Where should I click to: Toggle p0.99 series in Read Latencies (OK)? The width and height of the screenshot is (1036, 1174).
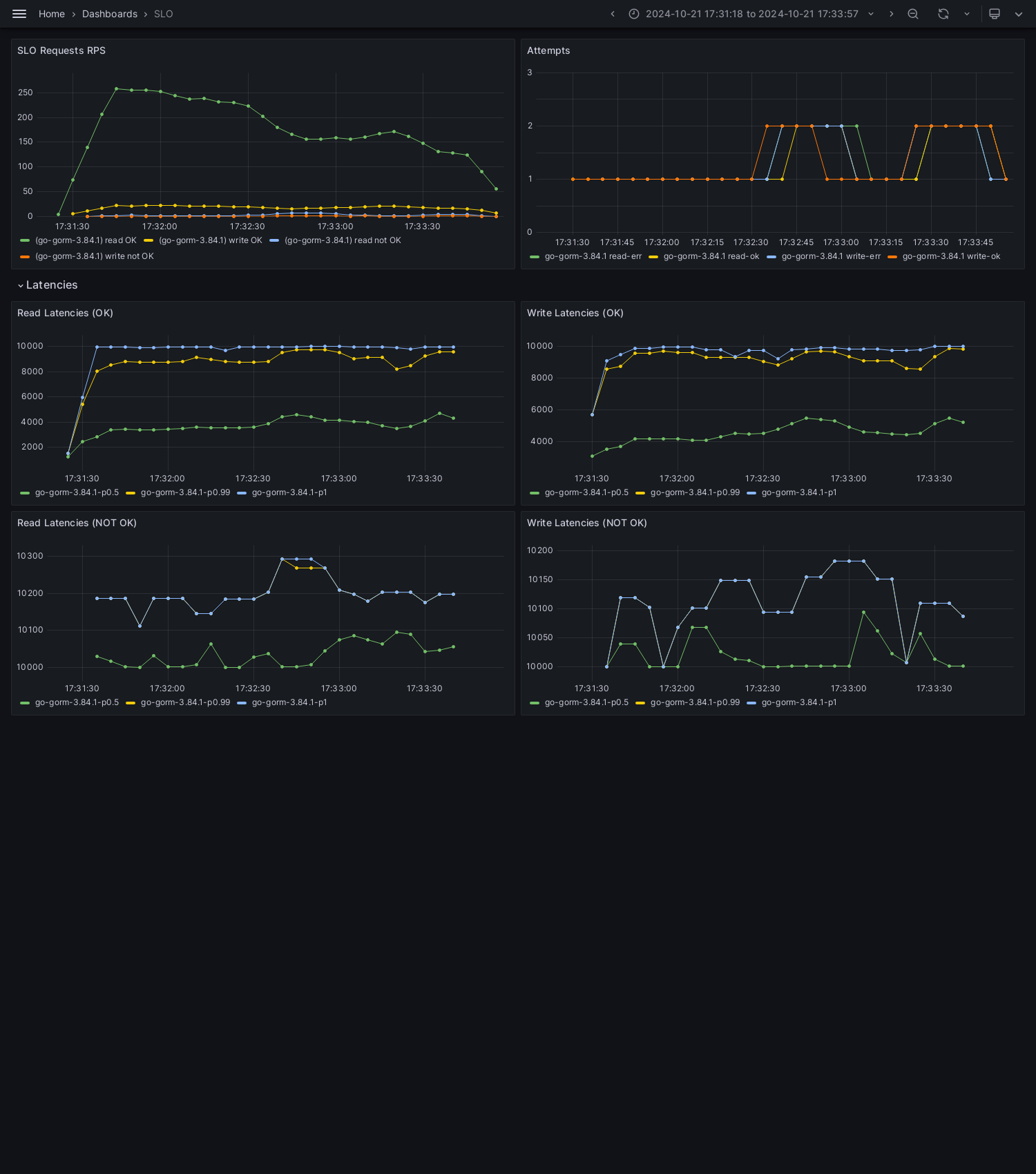tap(185, 492)
